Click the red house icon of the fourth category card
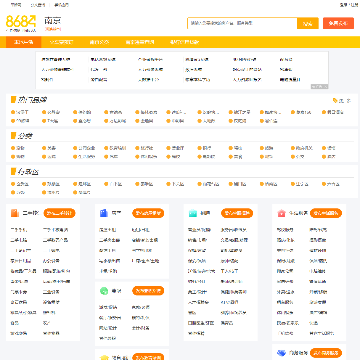 [x=281, y=213]
